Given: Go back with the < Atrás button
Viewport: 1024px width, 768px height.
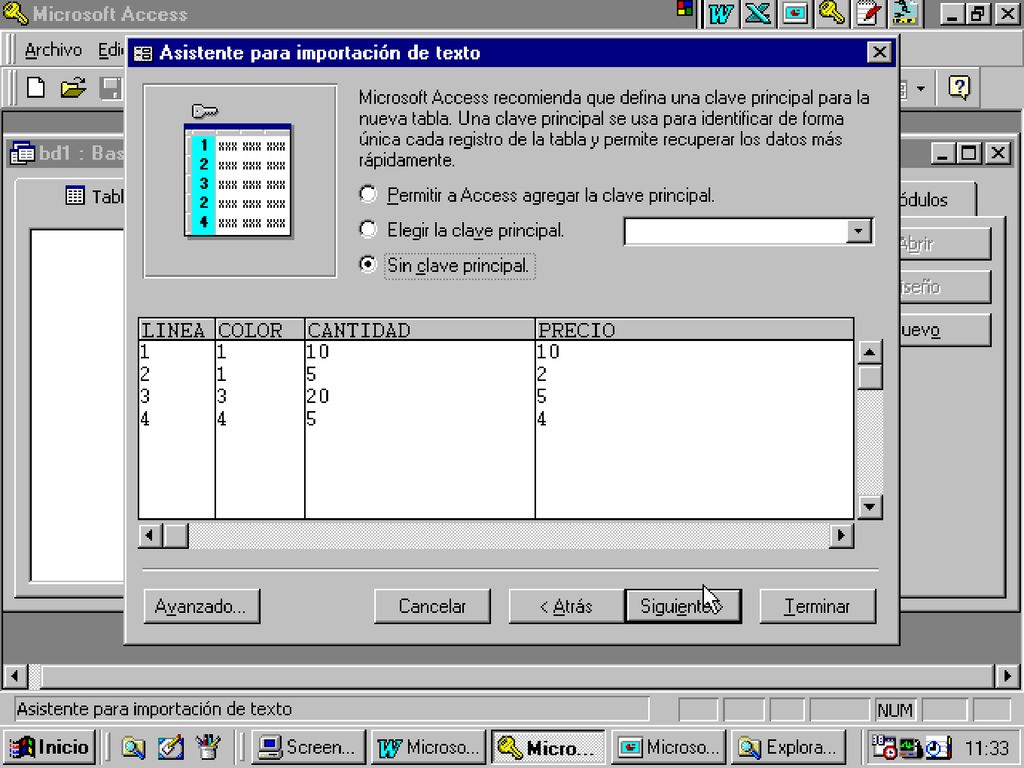Looking at the screenshot, I should (x=566, y=606).
